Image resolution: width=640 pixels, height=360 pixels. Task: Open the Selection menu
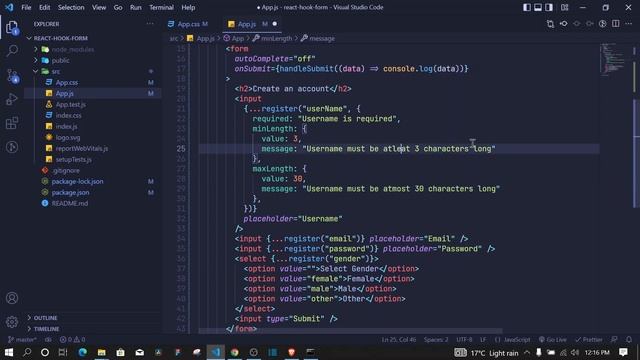coord(71,7)
